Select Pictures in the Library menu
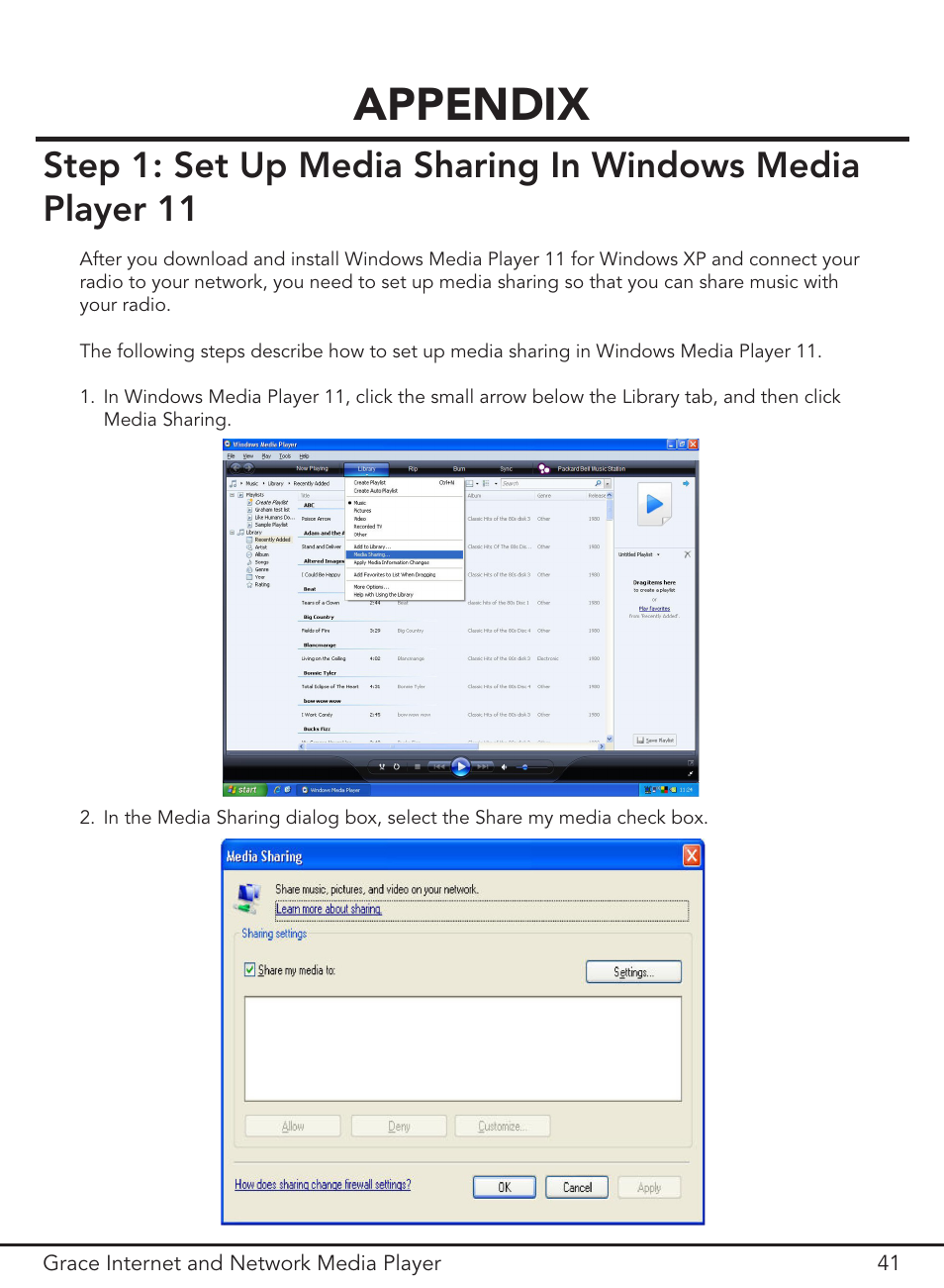This screenshot has height=1288, width=944. [405, 511]
